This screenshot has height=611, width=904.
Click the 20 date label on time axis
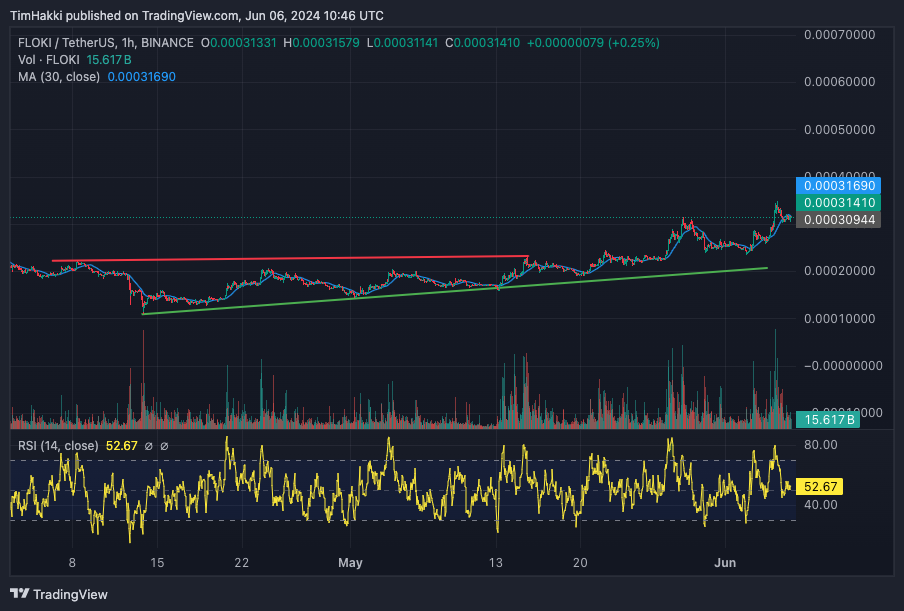[x=580, y=563]
